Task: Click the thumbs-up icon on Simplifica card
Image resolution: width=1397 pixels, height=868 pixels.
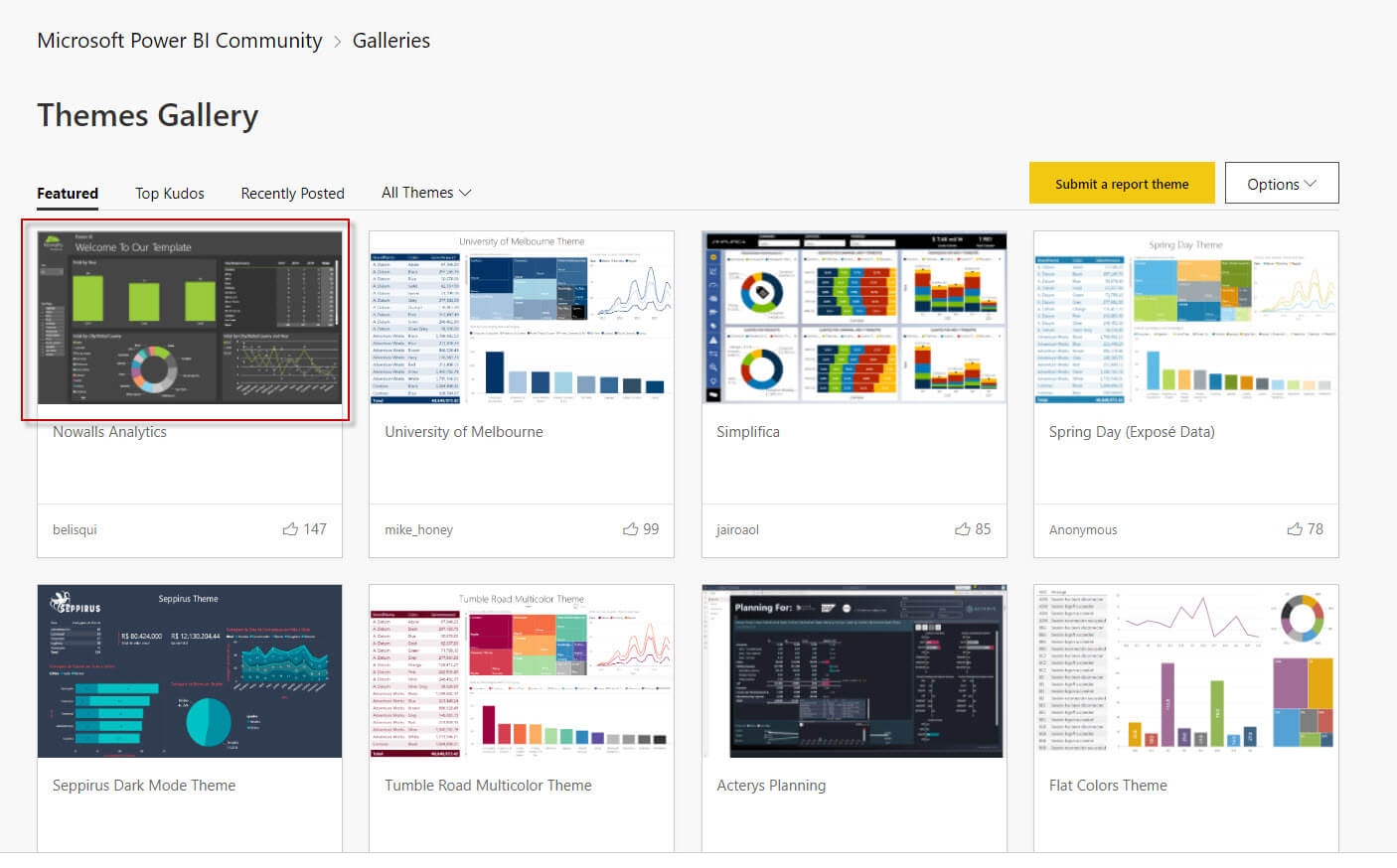Action: click(x=962, y=529)
